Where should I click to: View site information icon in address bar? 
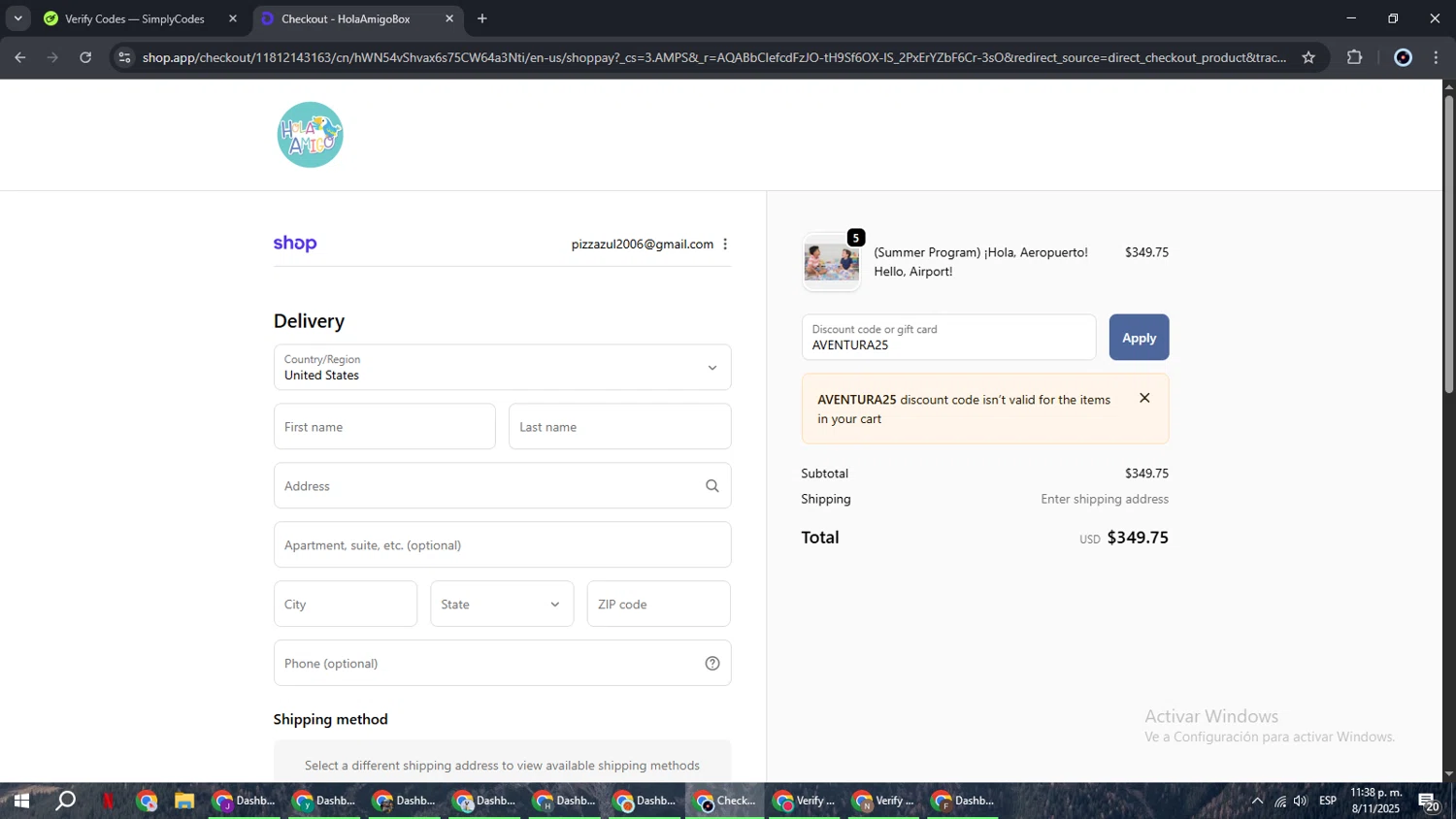tap(124, 57)
